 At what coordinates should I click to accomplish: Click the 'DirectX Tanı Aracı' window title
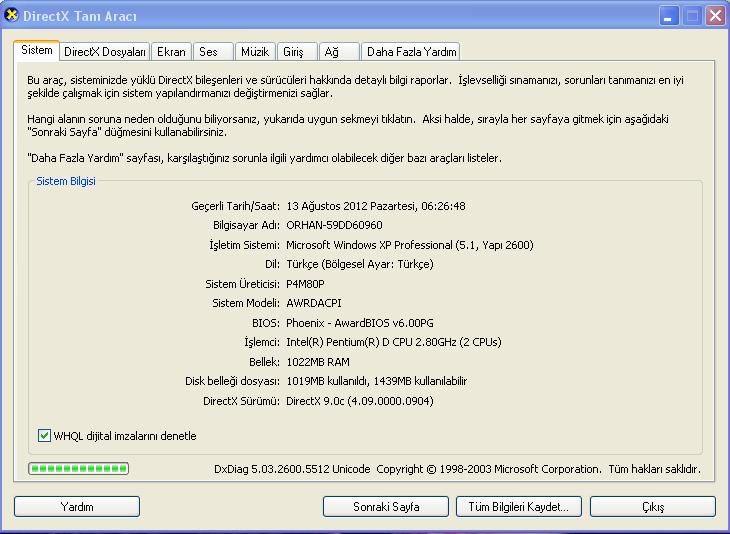pos(80,16)
